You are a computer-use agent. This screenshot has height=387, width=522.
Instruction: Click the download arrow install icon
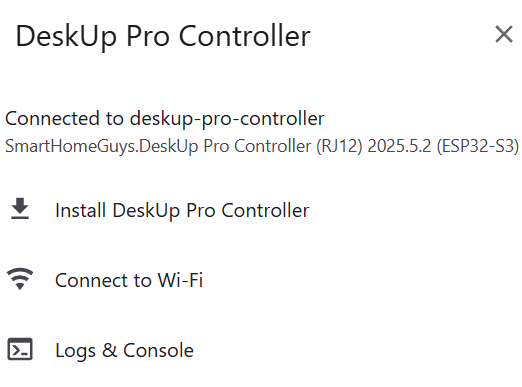20,209
